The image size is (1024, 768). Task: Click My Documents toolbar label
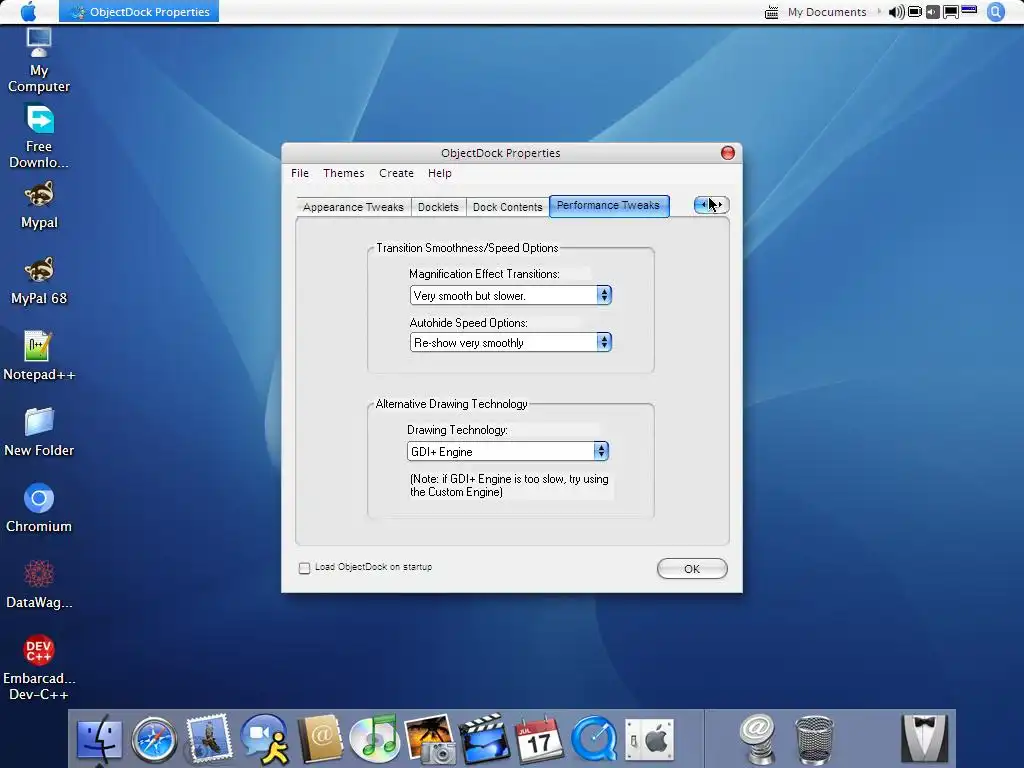(x=827, y=12)
